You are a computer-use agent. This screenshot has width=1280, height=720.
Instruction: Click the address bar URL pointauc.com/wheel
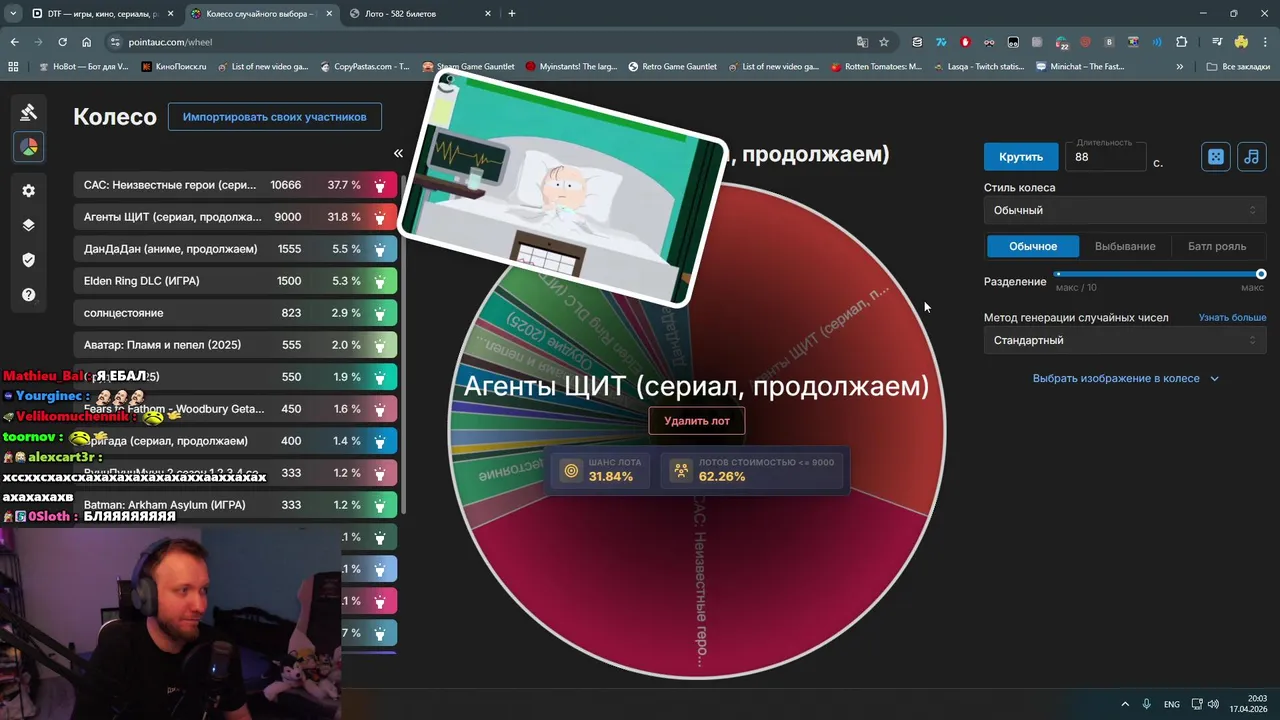click(x=170, y=42)
